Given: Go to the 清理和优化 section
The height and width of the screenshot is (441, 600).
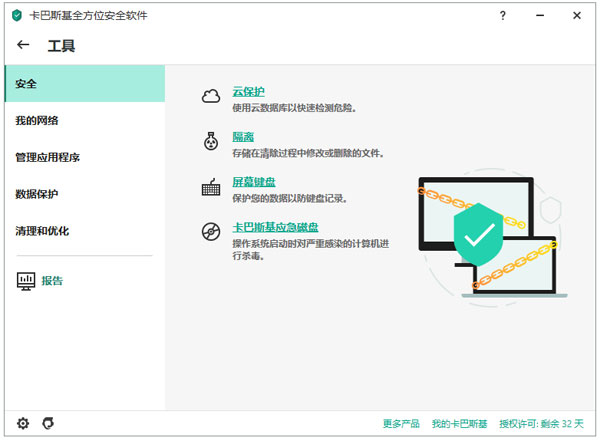Looking at the screenshot, I should (x=85, y=231).
